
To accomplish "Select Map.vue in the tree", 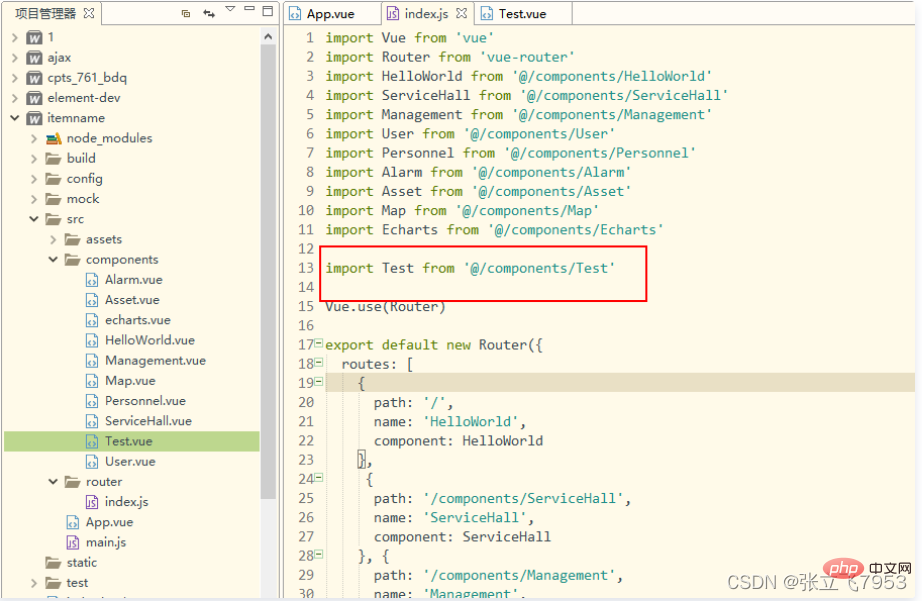I will [130, 380].
